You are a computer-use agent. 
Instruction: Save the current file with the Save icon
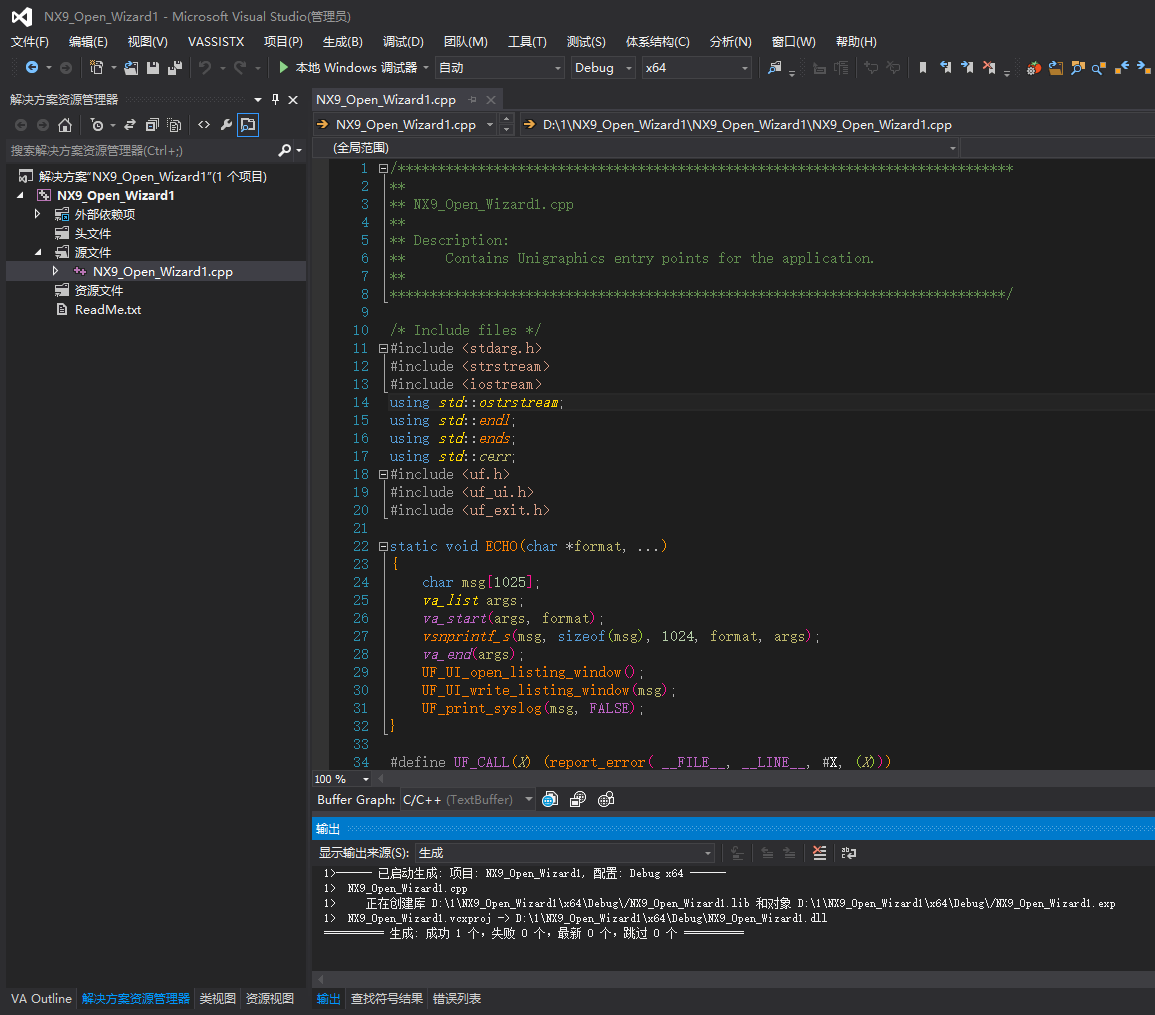[x=153, y=68]
